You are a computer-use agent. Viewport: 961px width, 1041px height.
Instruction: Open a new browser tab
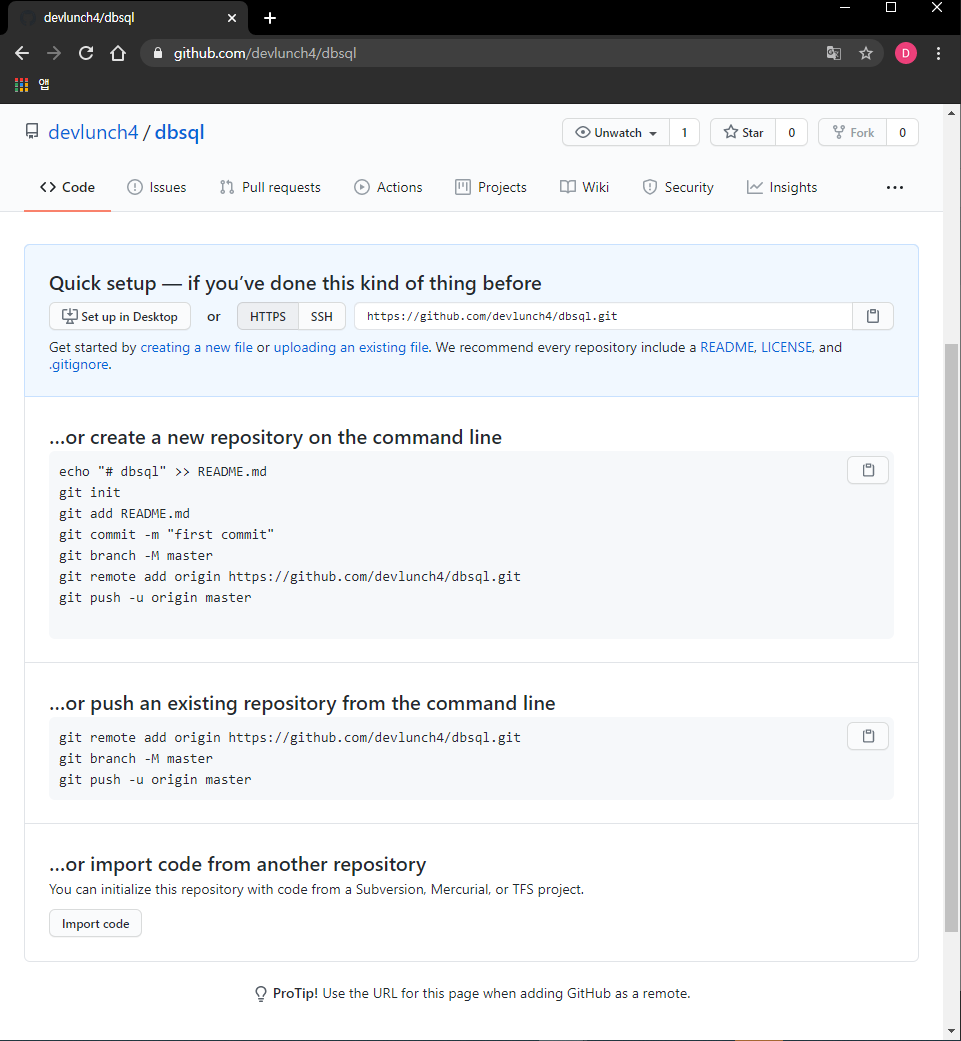tap(269, 18)
